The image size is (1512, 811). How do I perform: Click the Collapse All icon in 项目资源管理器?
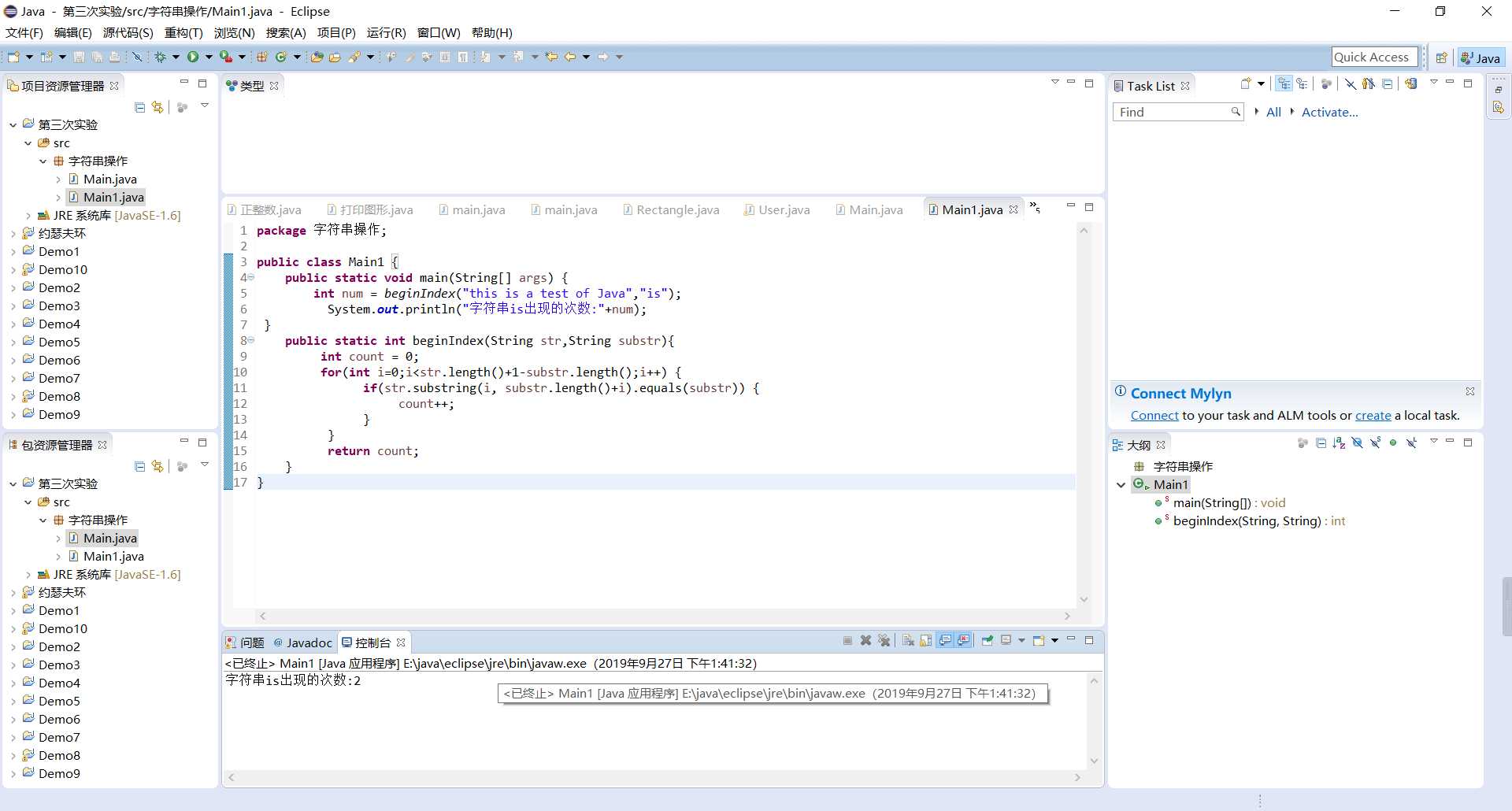tap(139, 107)
